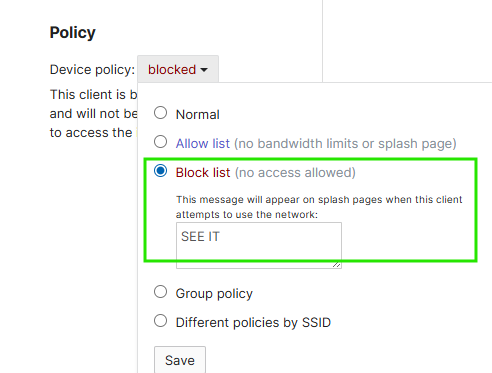Click the Allow list label text
Image resolution: width=492 pixels, height=373 pixels.
(x=203, y=144)
